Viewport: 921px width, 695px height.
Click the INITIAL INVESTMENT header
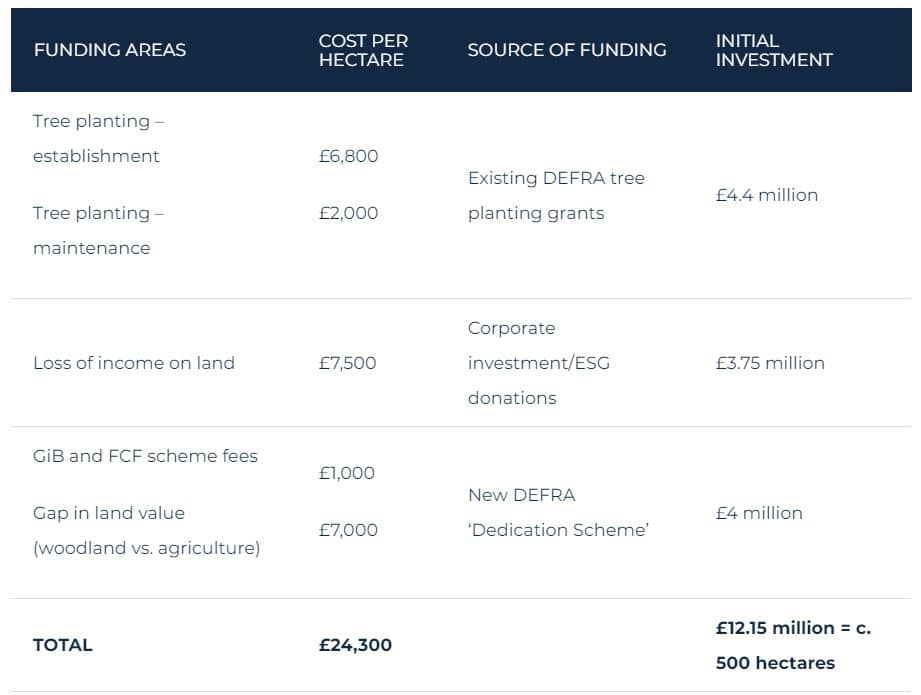point(774,50)
